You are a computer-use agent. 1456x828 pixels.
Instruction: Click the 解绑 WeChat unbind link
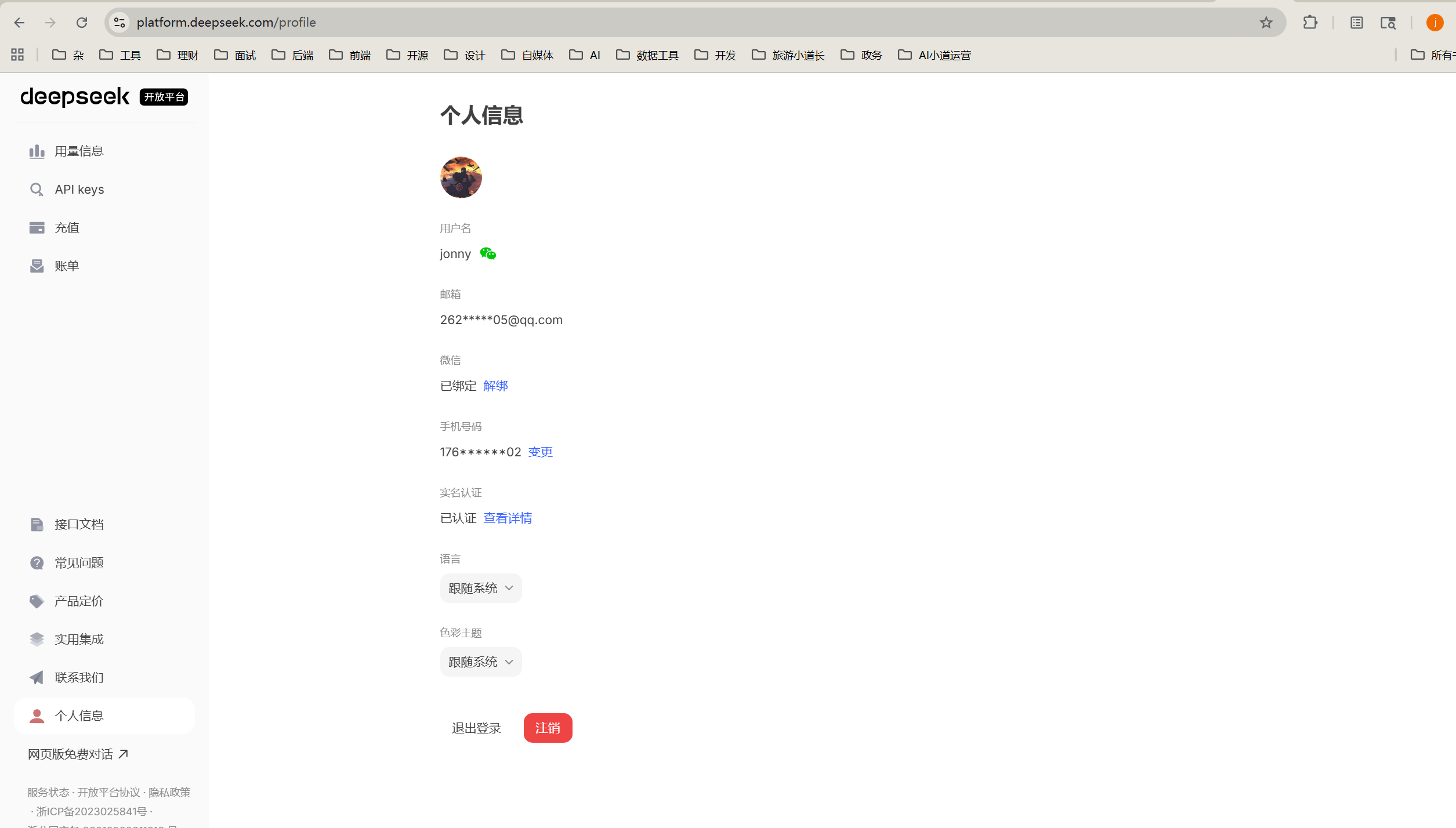(495, 386)
